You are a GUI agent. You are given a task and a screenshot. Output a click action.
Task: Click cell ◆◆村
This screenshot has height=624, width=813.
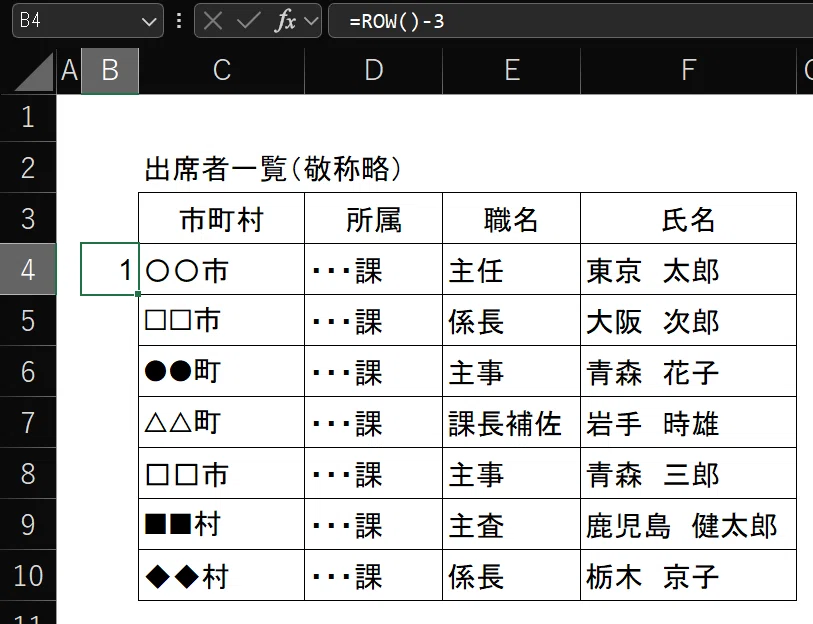(x=221, y=575)
